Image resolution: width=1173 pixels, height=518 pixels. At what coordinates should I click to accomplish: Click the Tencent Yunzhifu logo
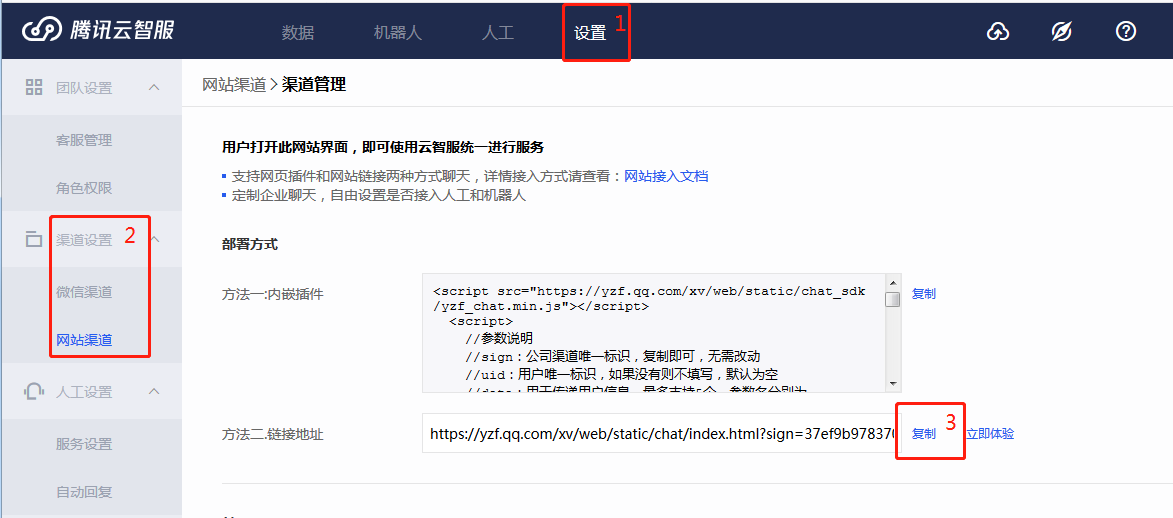click(99, 31)
